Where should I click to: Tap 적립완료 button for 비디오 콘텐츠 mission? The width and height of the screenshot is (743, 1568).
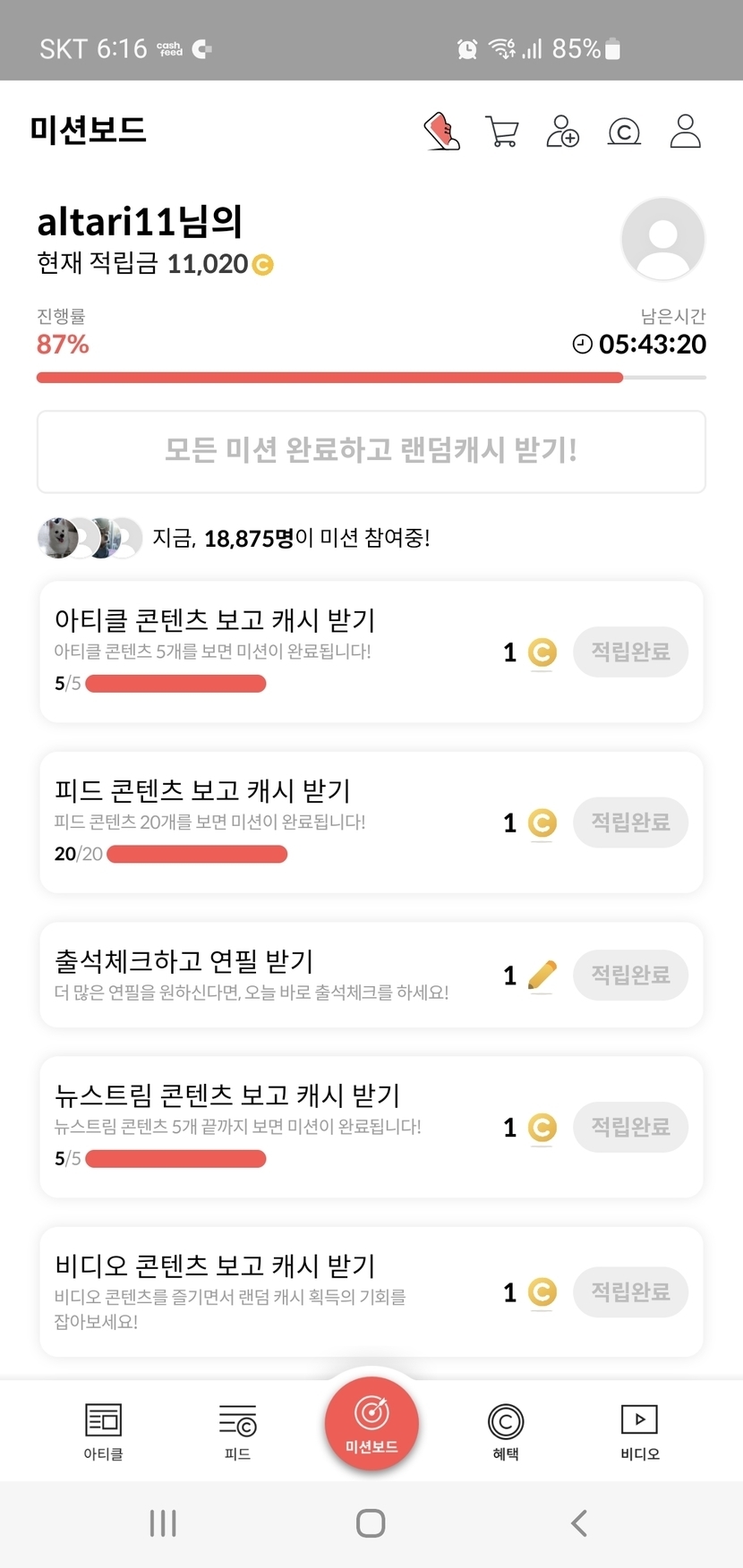click(630, 1292)
